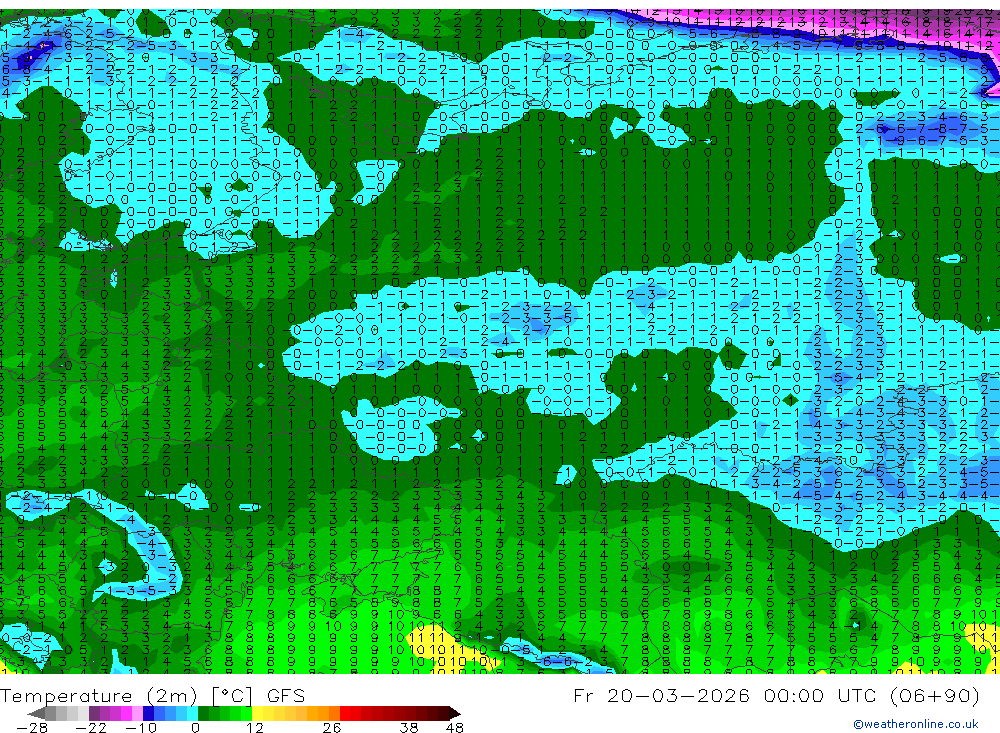Click the '-22' label under the color scale

click(x=91, y=727)
